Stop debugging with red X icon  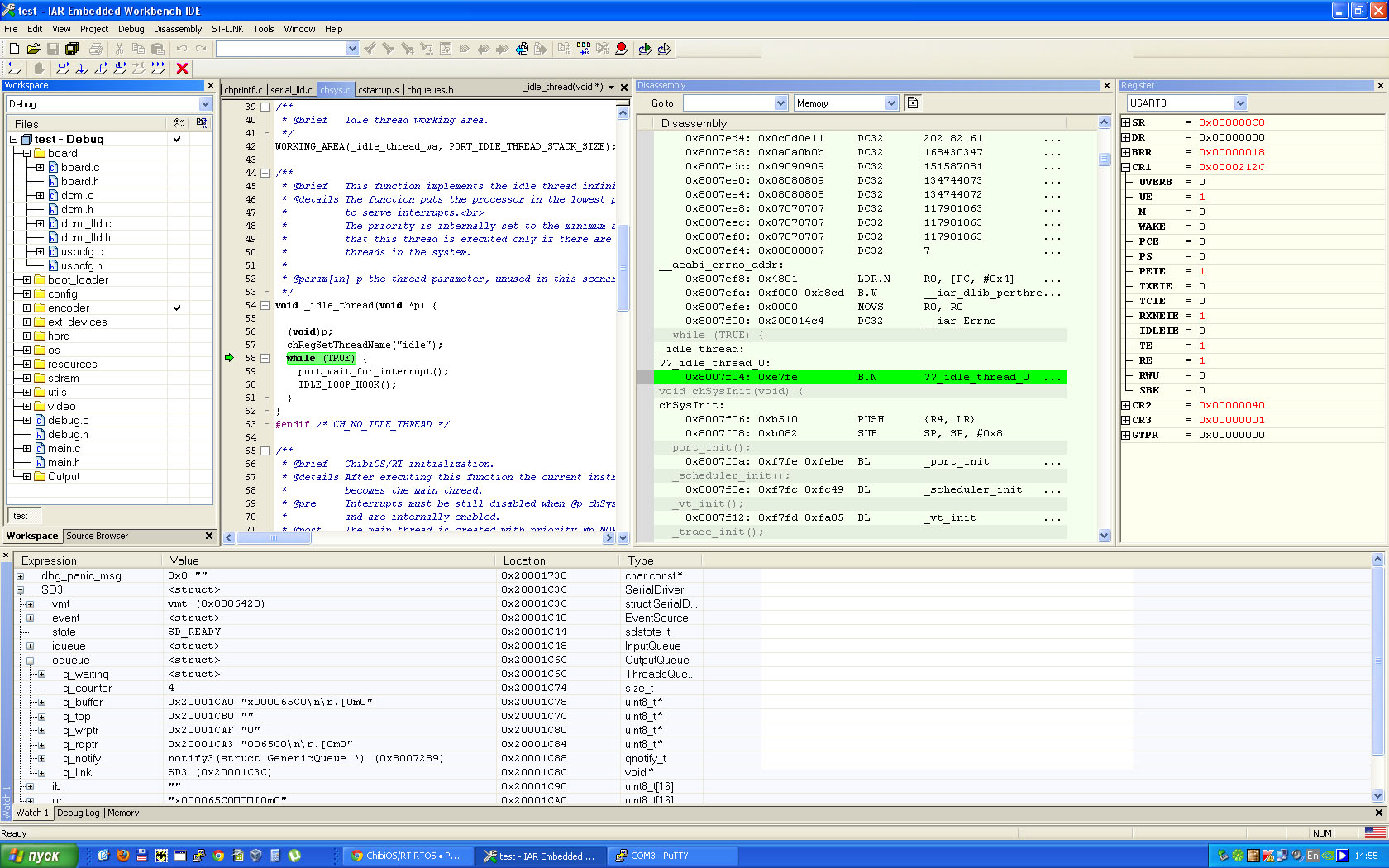click(183, 69)
